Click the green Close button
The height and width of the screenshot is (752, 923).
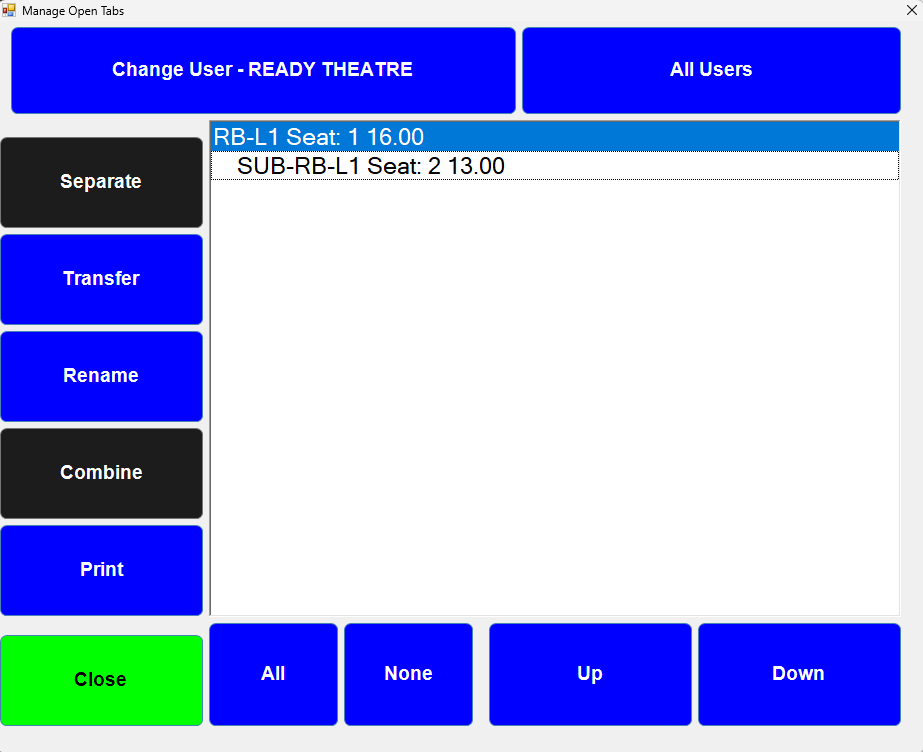coord(101,680)
